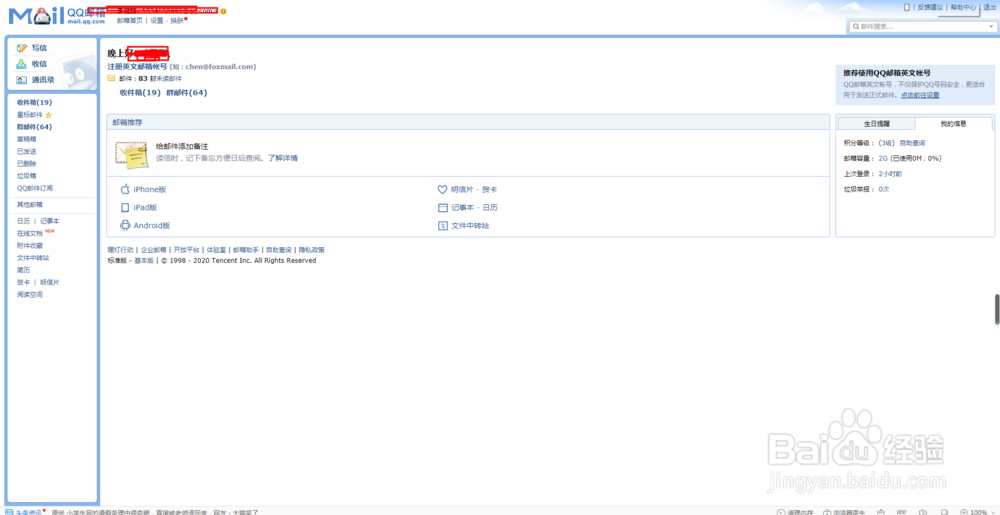Viewport: 1000px width, 515px height.
Task: Open 反馈建议 link at top right
Action: (x=930, y=7)
